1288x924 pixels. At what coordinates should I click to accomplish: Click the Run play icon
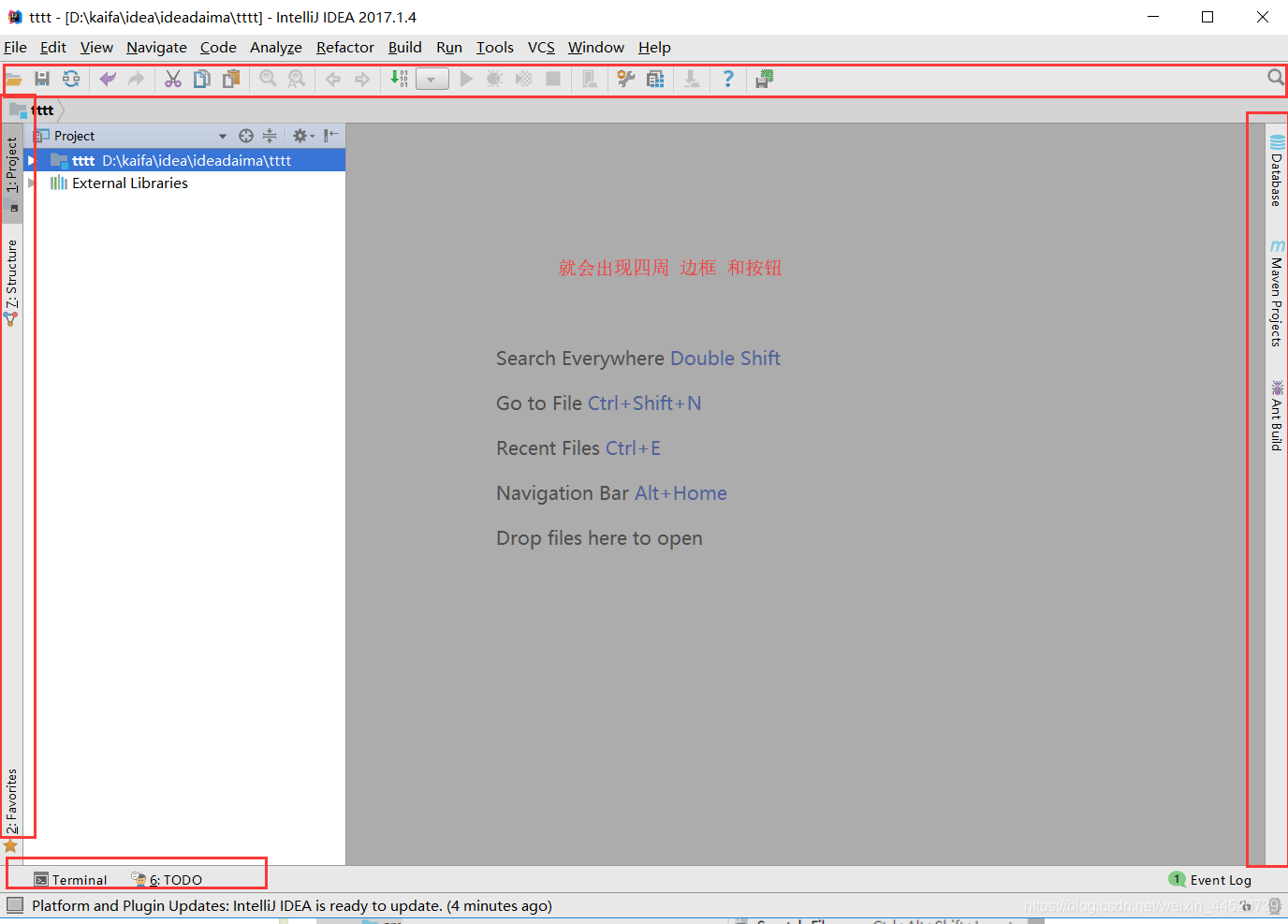[x=466, y=80]
